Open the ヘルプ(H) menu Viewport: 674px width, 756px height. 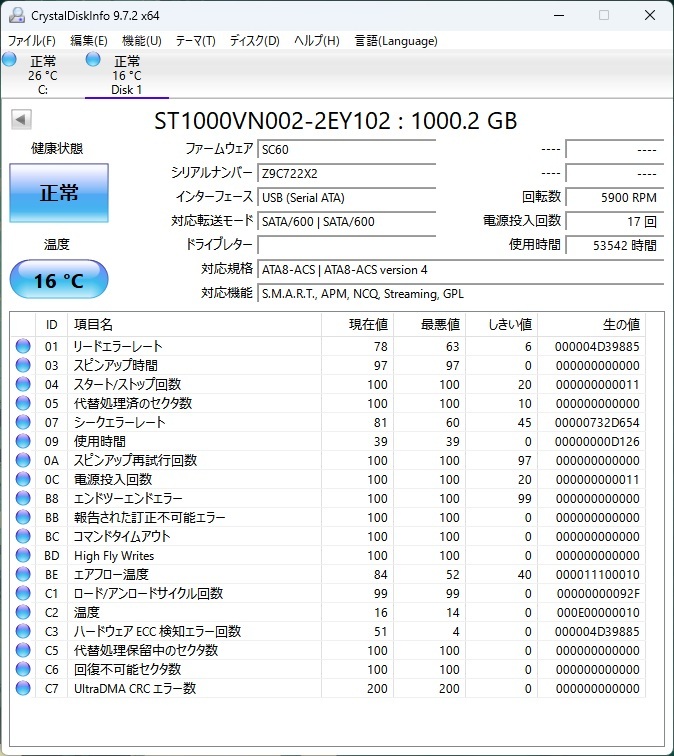click(317, 41)
